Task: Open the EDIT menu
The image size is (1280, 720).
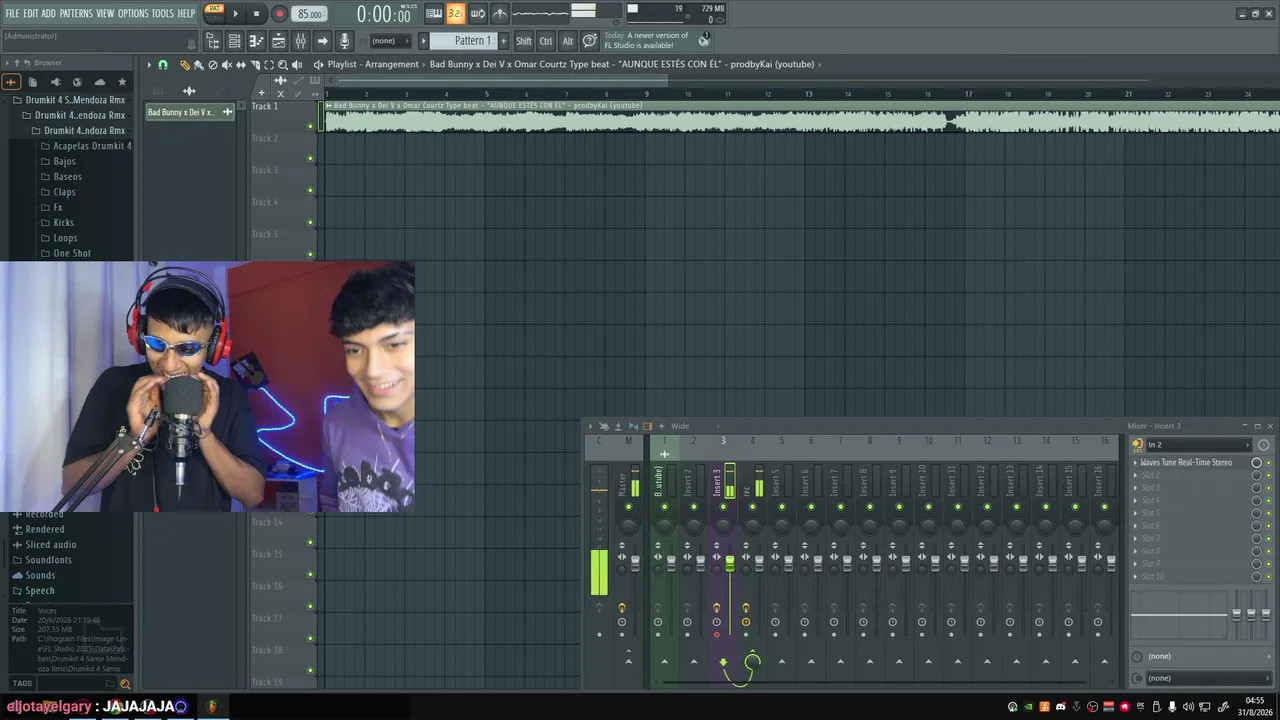Action: [x=30, y=13]
